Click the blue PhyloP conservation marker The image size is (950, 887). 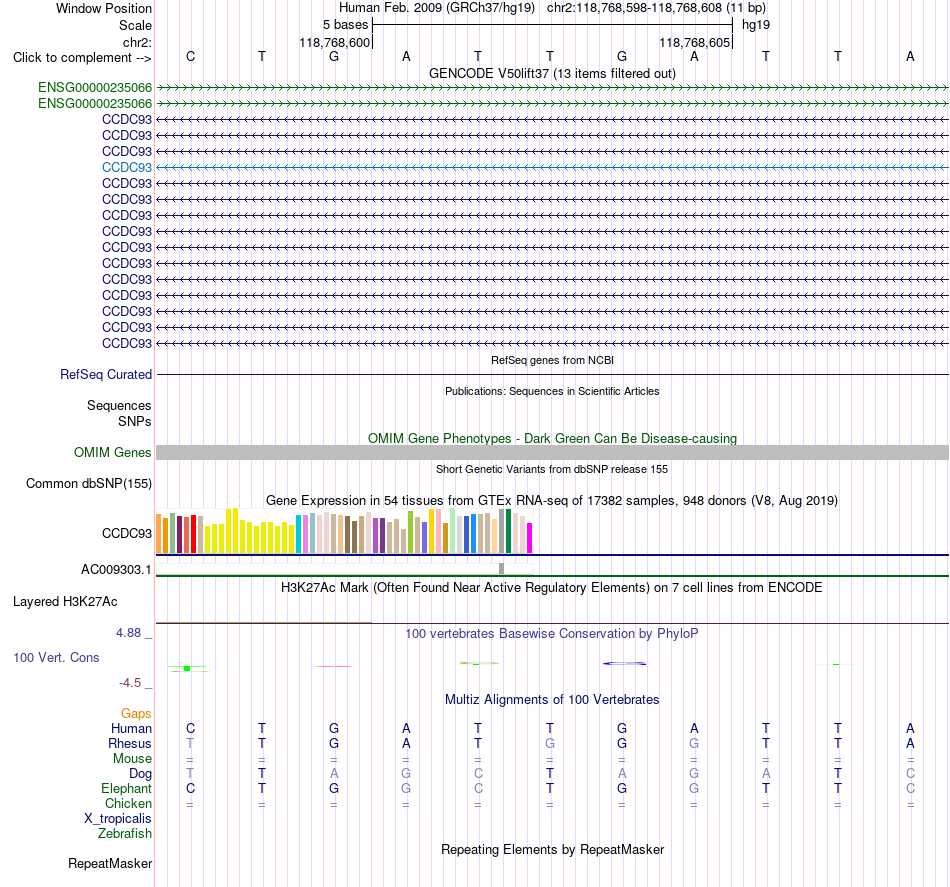(625, 663)
